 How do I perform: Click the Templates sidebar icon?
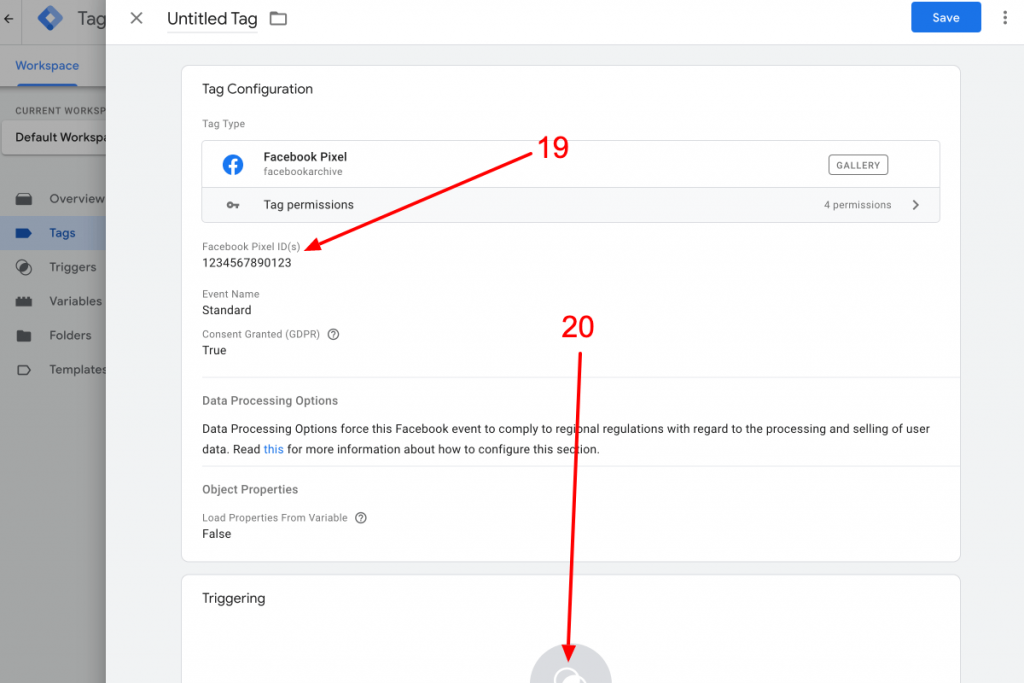[x=24, y=370]
